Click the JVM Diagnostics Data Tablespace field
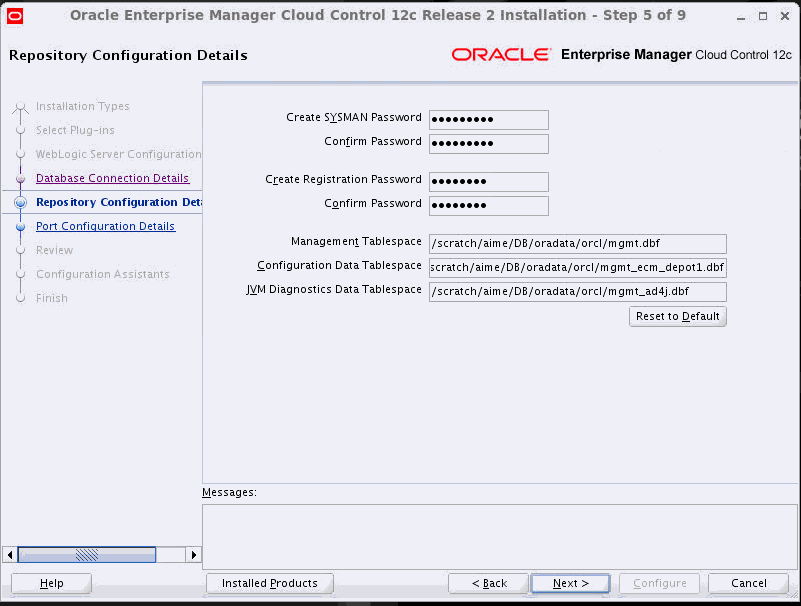 [x=578, y=292]
